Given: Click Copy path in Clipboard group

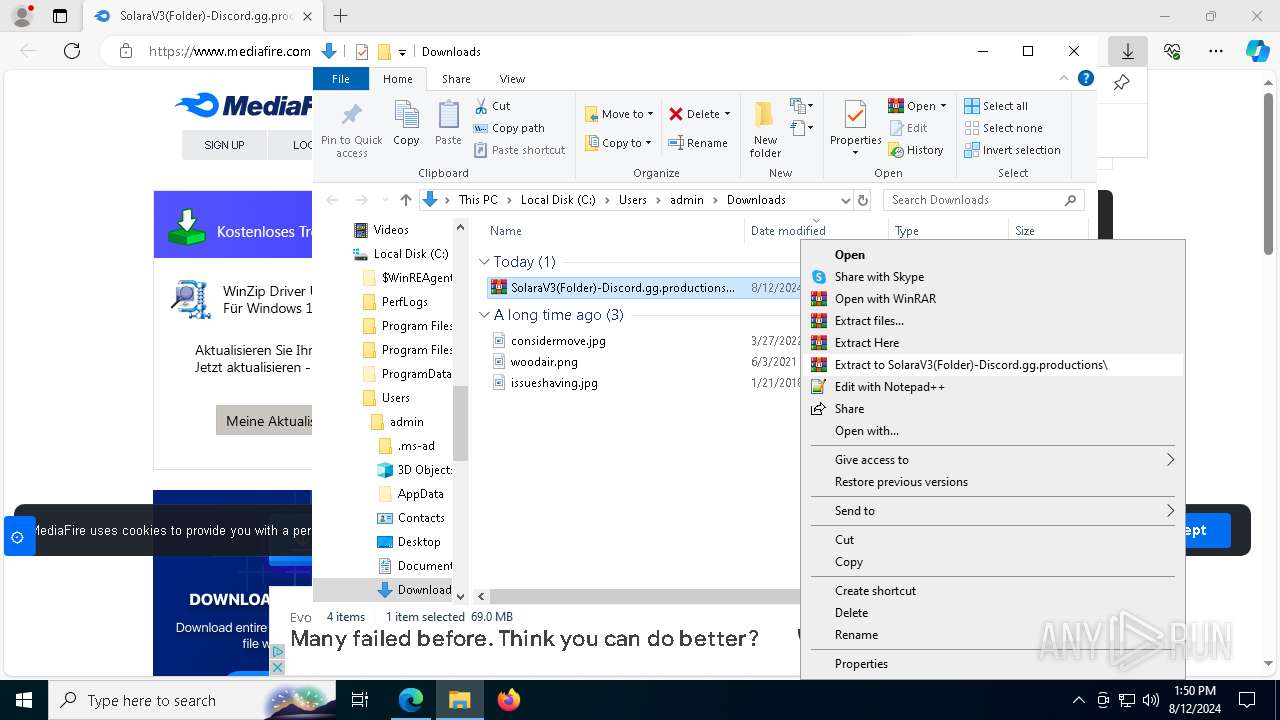Looking at the screenshot, I should click(509, 128).
